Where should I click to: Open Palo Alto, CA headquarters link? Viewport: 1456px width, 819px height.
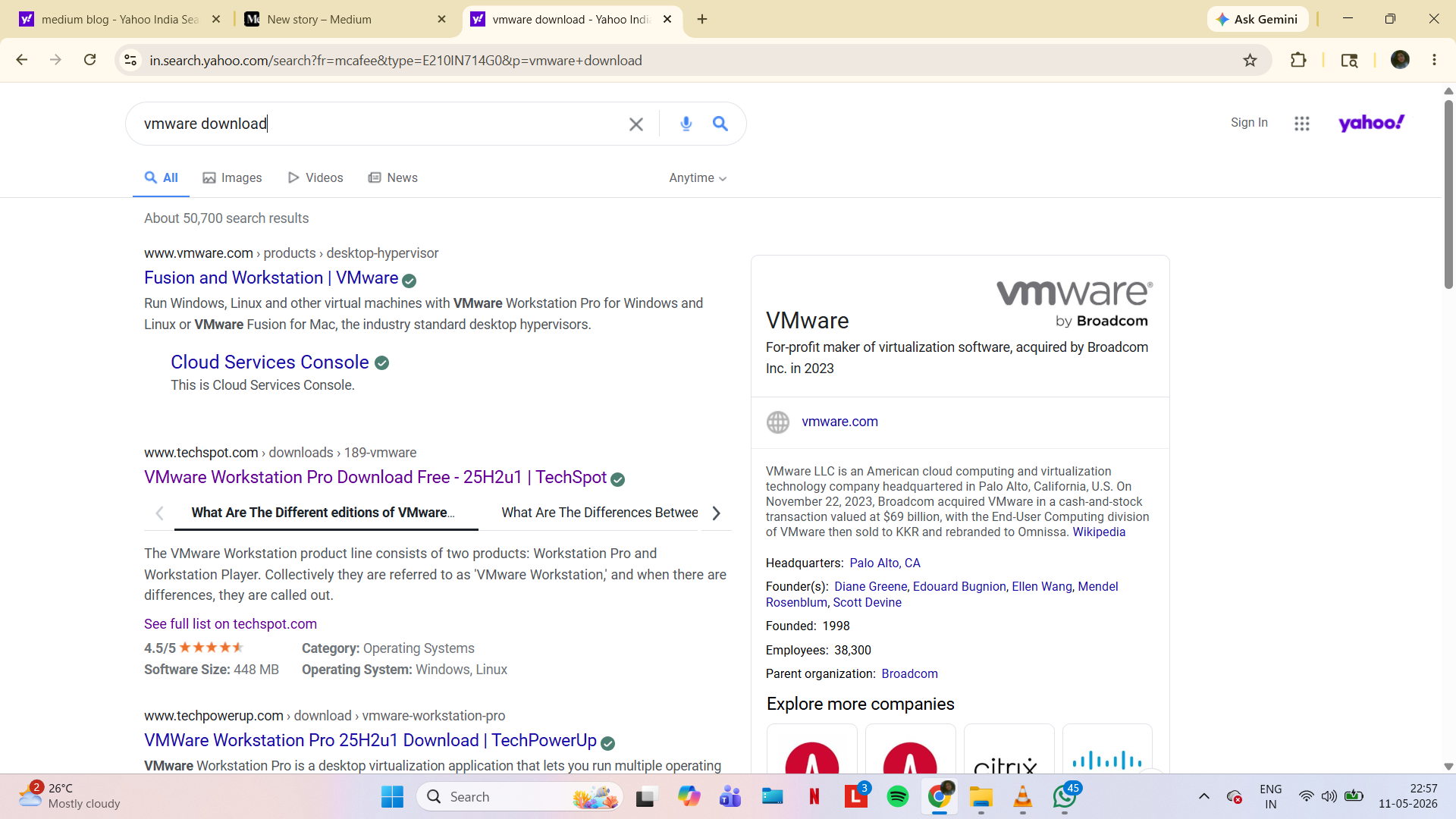click(885, 563)
